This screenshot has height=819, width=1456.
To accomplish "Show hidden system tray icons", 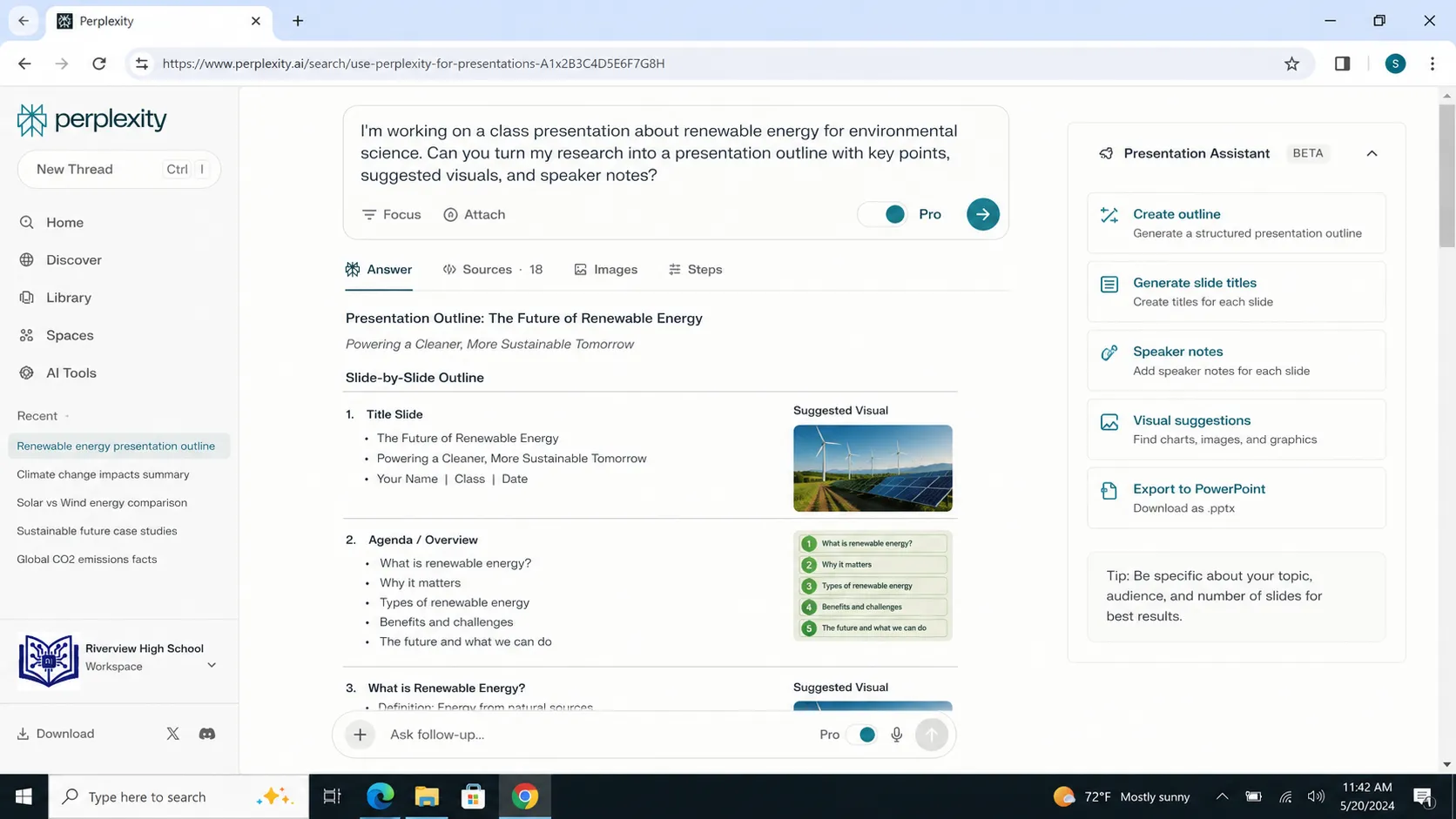I will point(1222,796).
